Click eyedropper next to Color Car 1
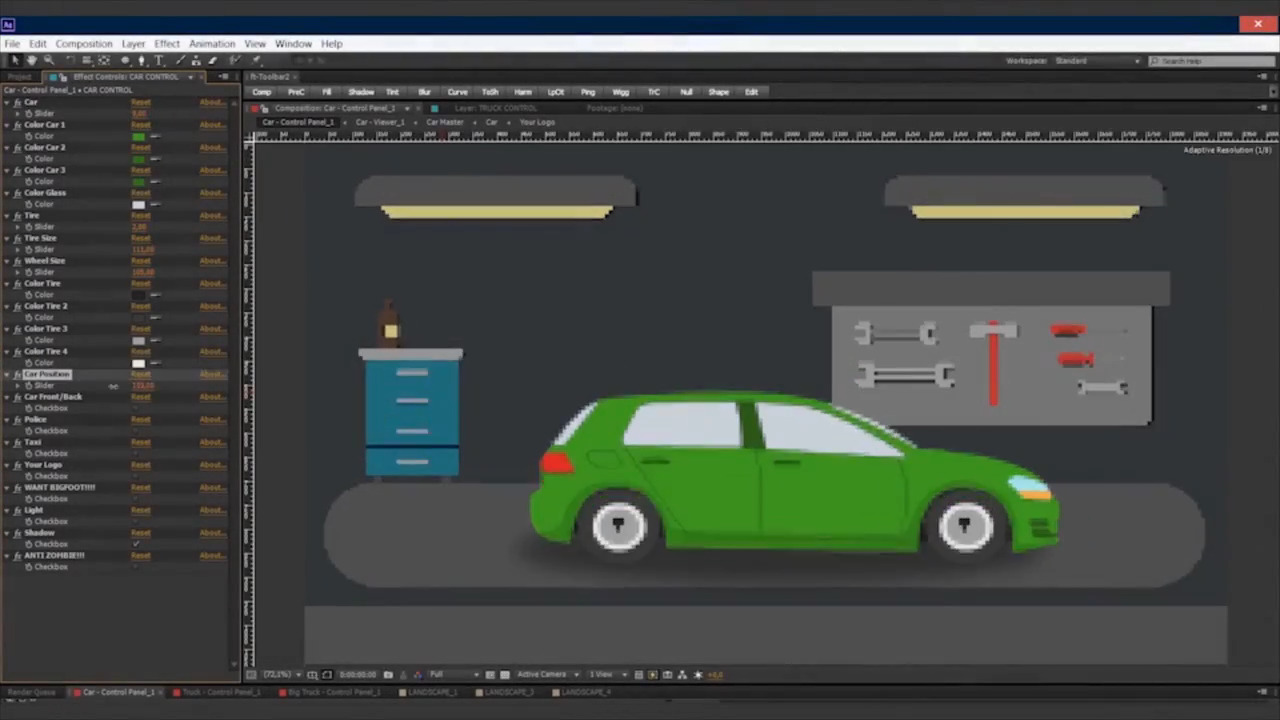Screen dimensions: 1280x720 (155, 136)
